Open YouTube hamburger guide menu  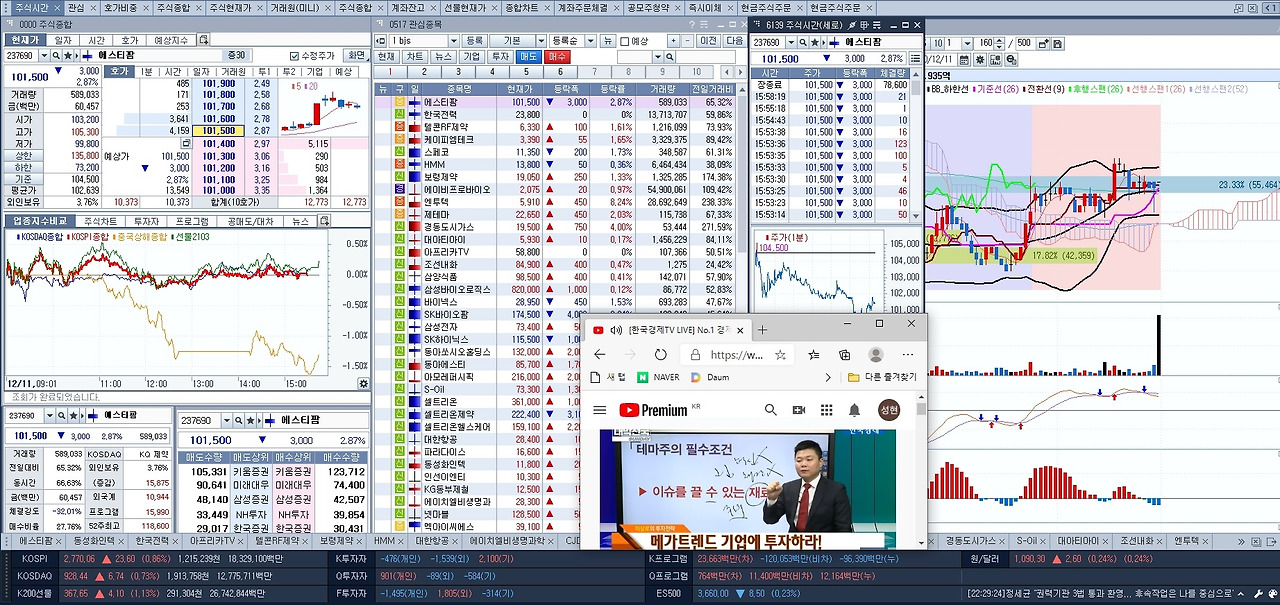(600, 410)
